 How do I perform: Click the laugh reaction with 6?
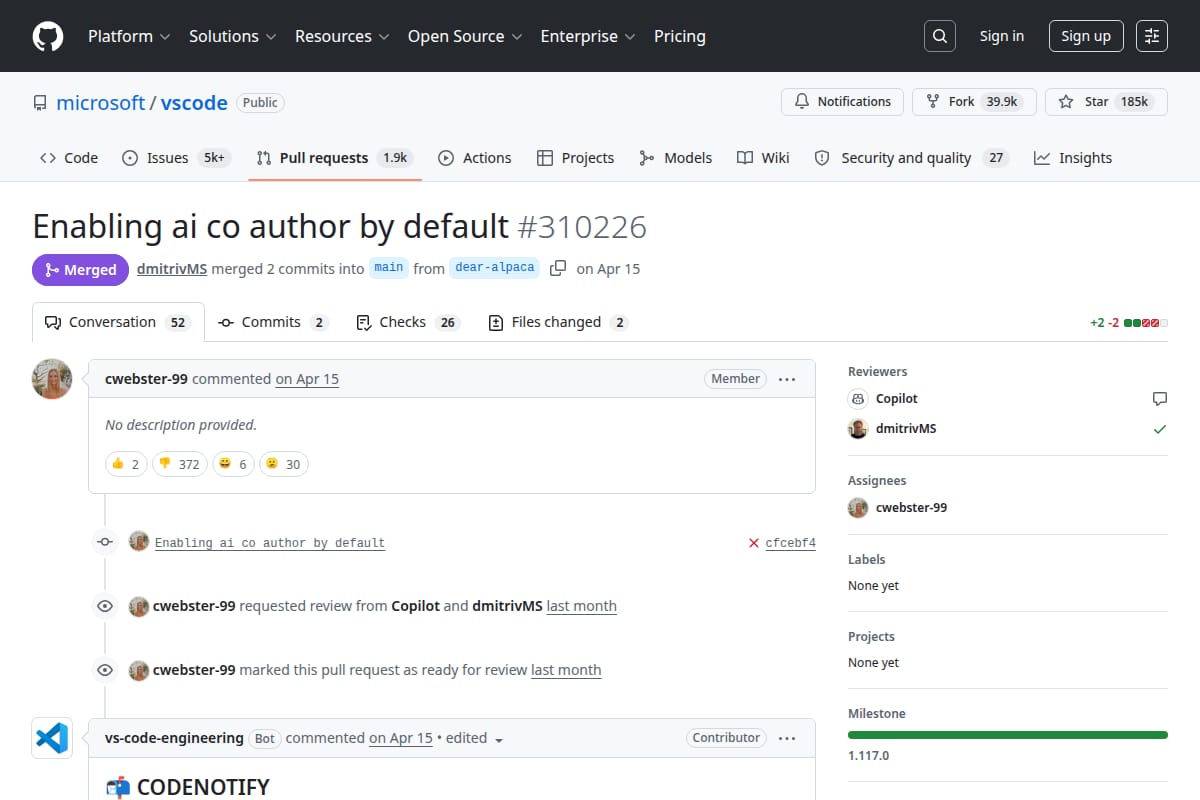point(233,464)
